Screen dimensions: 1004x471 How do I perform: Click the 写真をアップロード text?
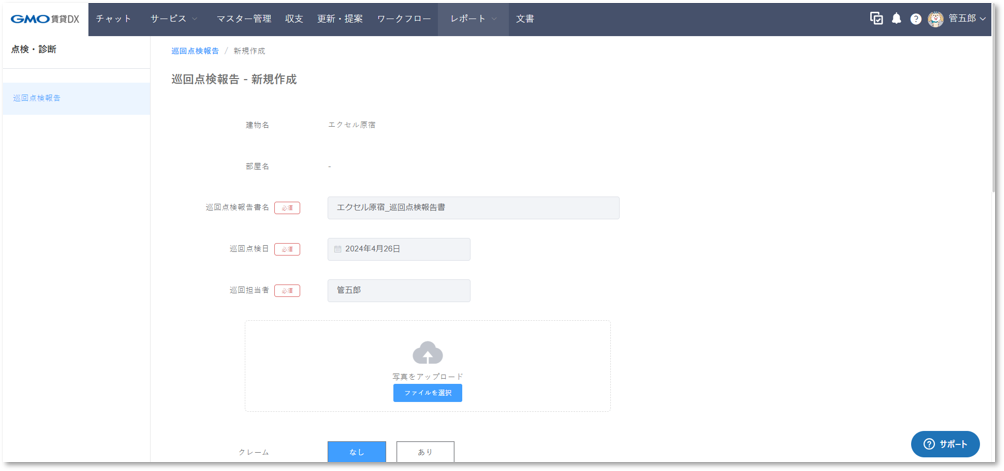tap(428, 376)
